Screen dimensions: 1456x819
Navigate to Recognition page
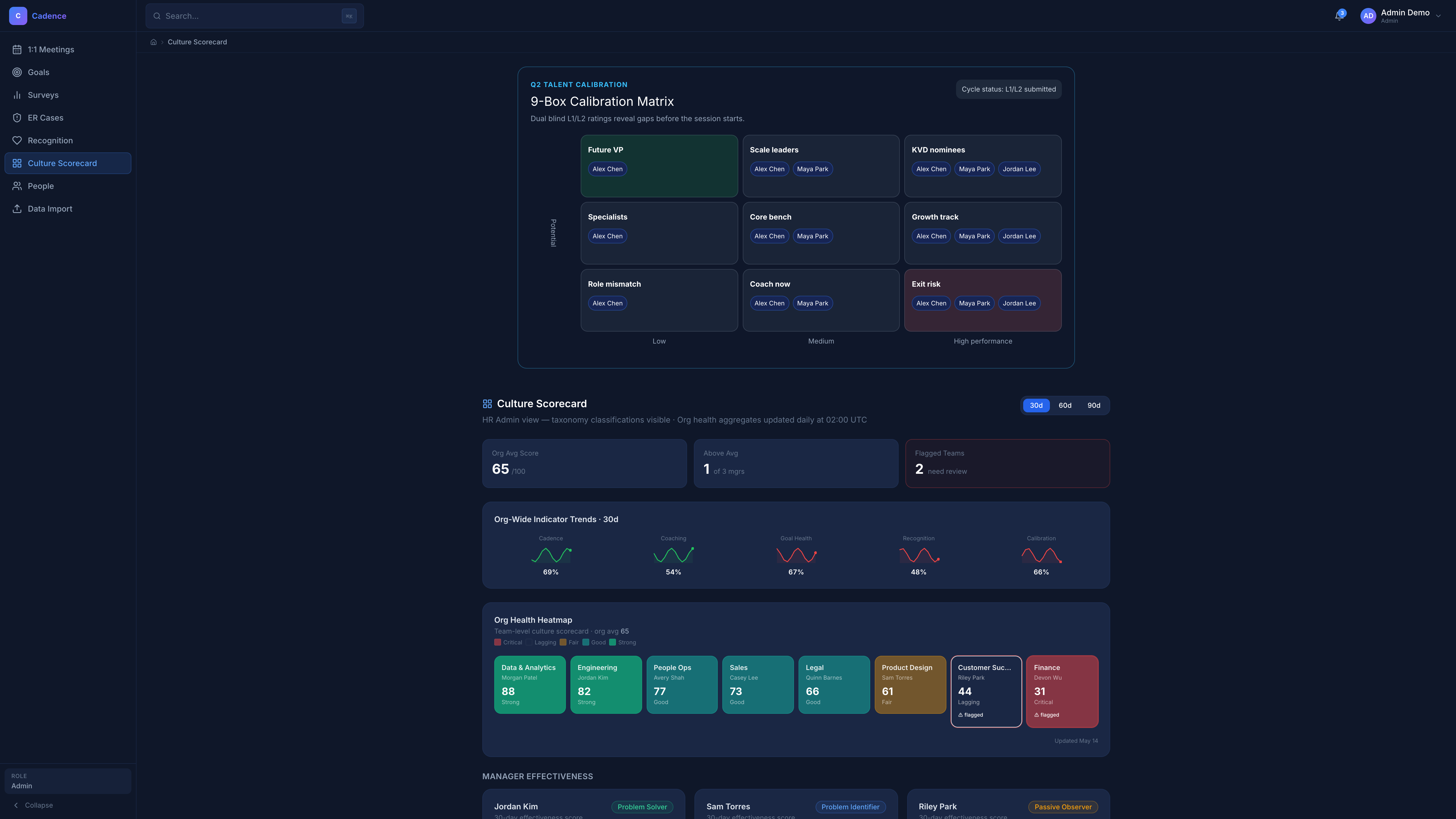point(68,140)
